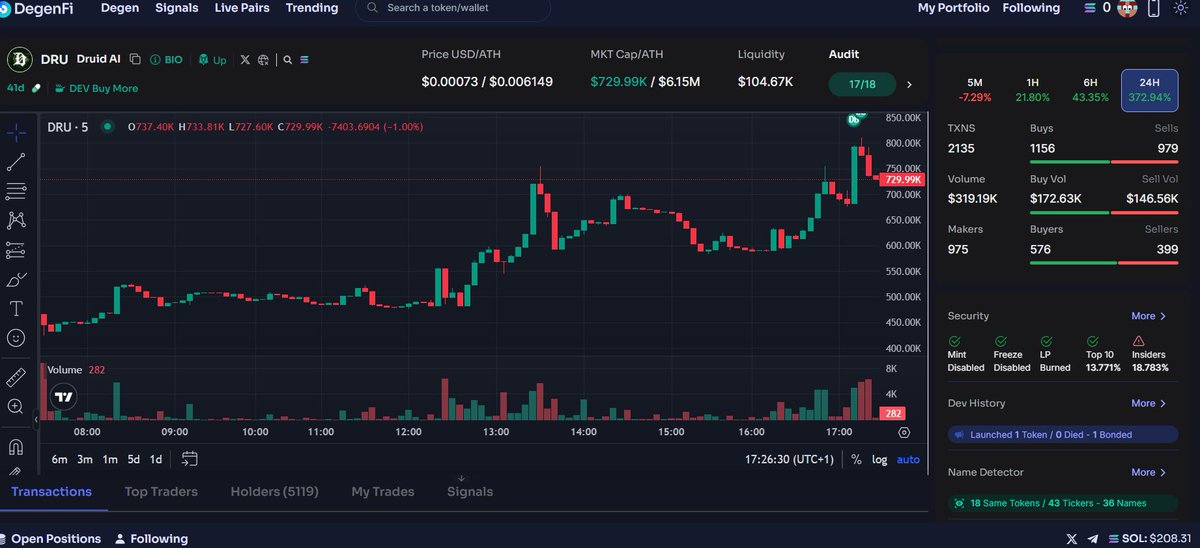
Task: Select the 5M timeframe stats
Action: 975,90
